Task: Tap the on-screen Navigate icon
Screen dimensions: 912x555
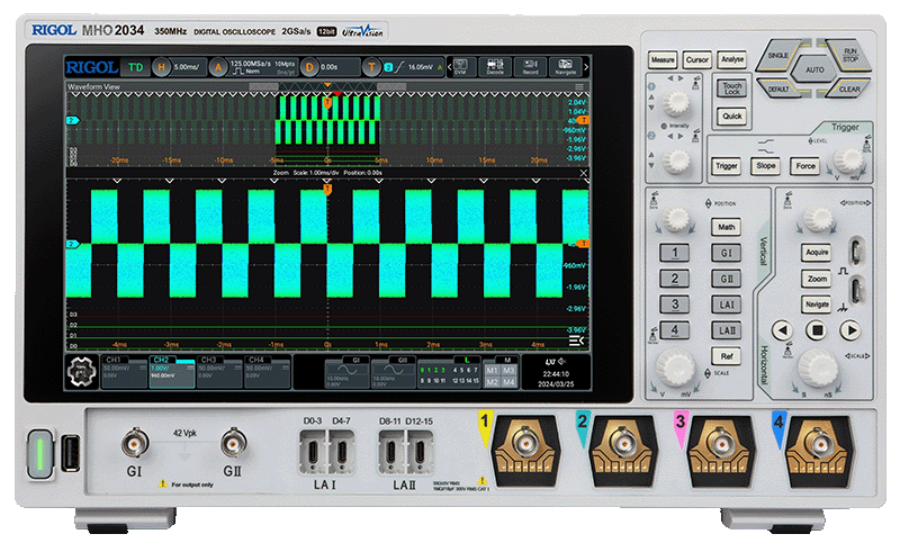Action: click(x=565, y=67)
